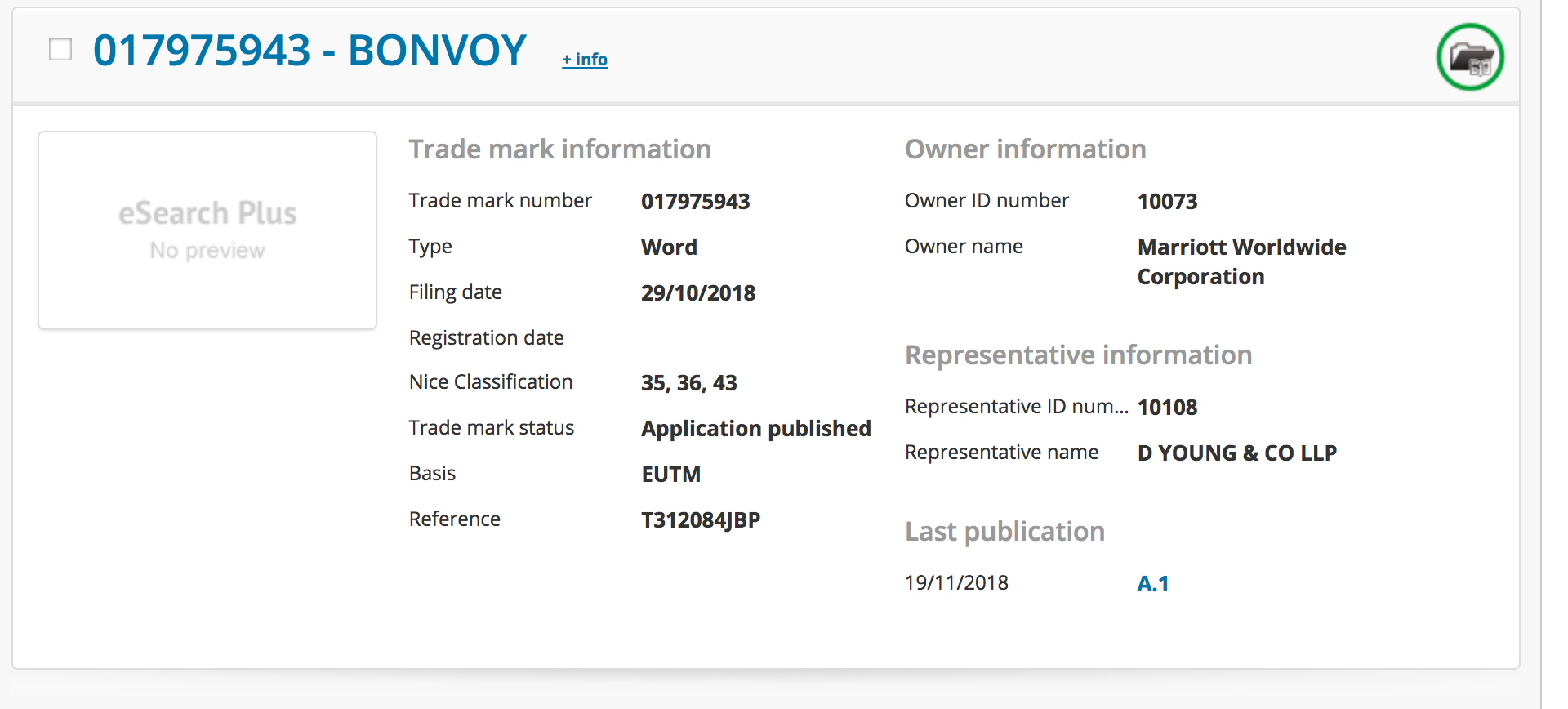
Task: Click the Type value Word
Action: pyautogui.click(x=669, y=247)
